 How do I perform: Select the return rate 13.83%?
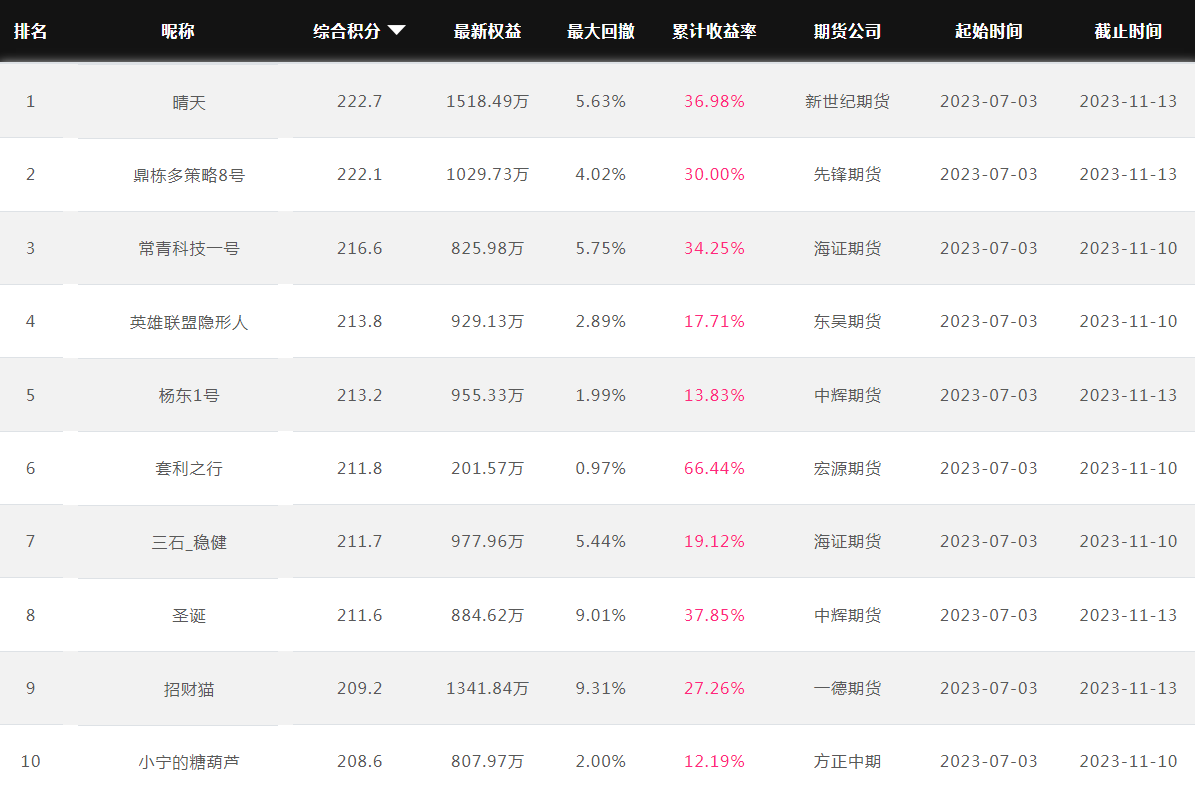714,395
